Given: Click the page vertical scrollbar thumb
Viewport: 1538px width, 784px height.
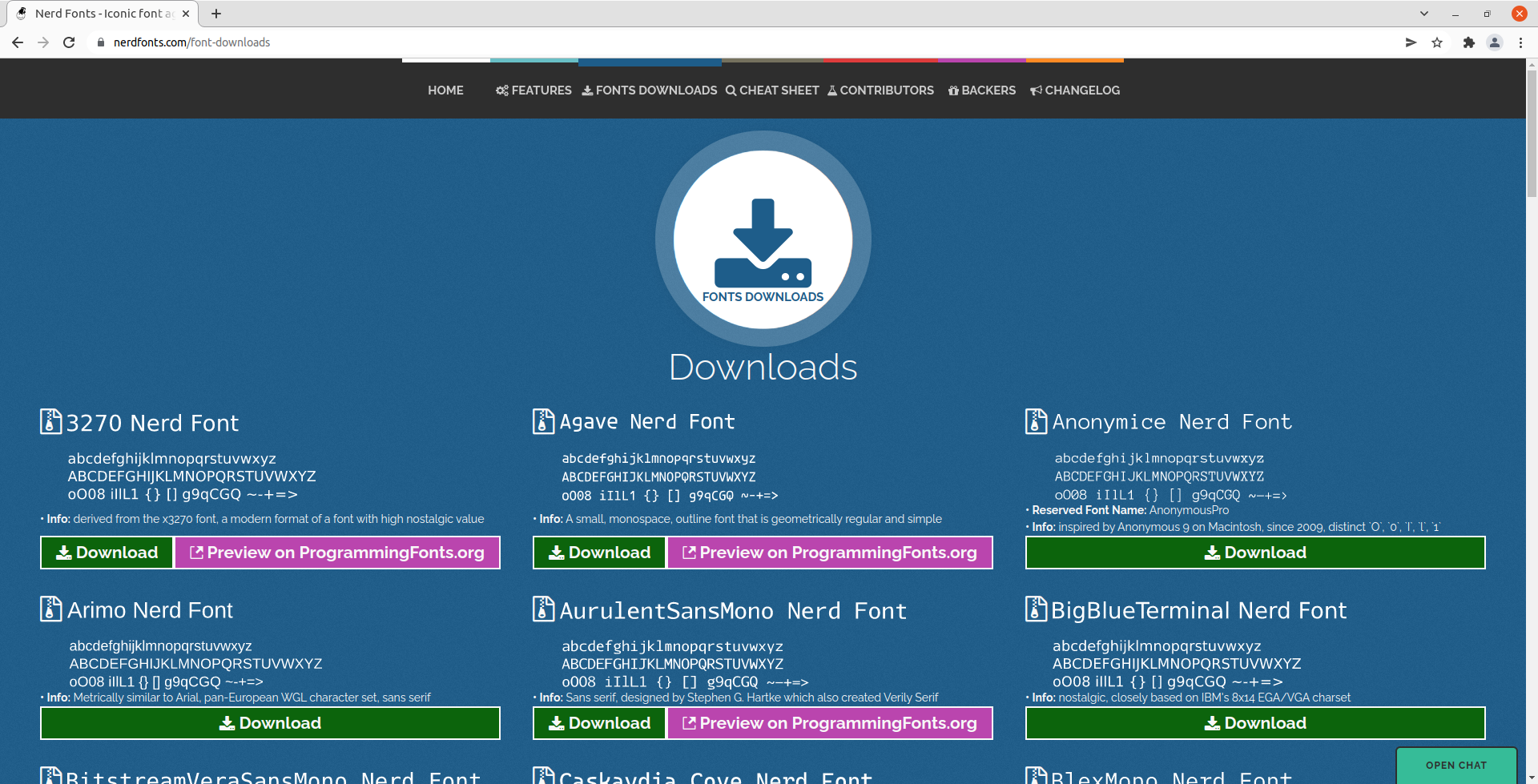Looking at the screenshot, I should tap(1532, 132).
